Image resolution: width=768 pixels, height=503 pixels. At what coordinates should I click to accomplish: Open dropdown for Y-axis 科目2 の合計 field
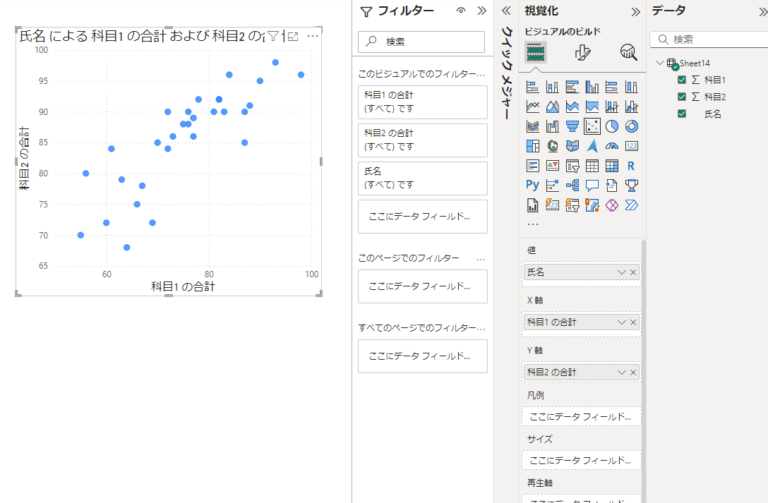[x=622, y=372]
